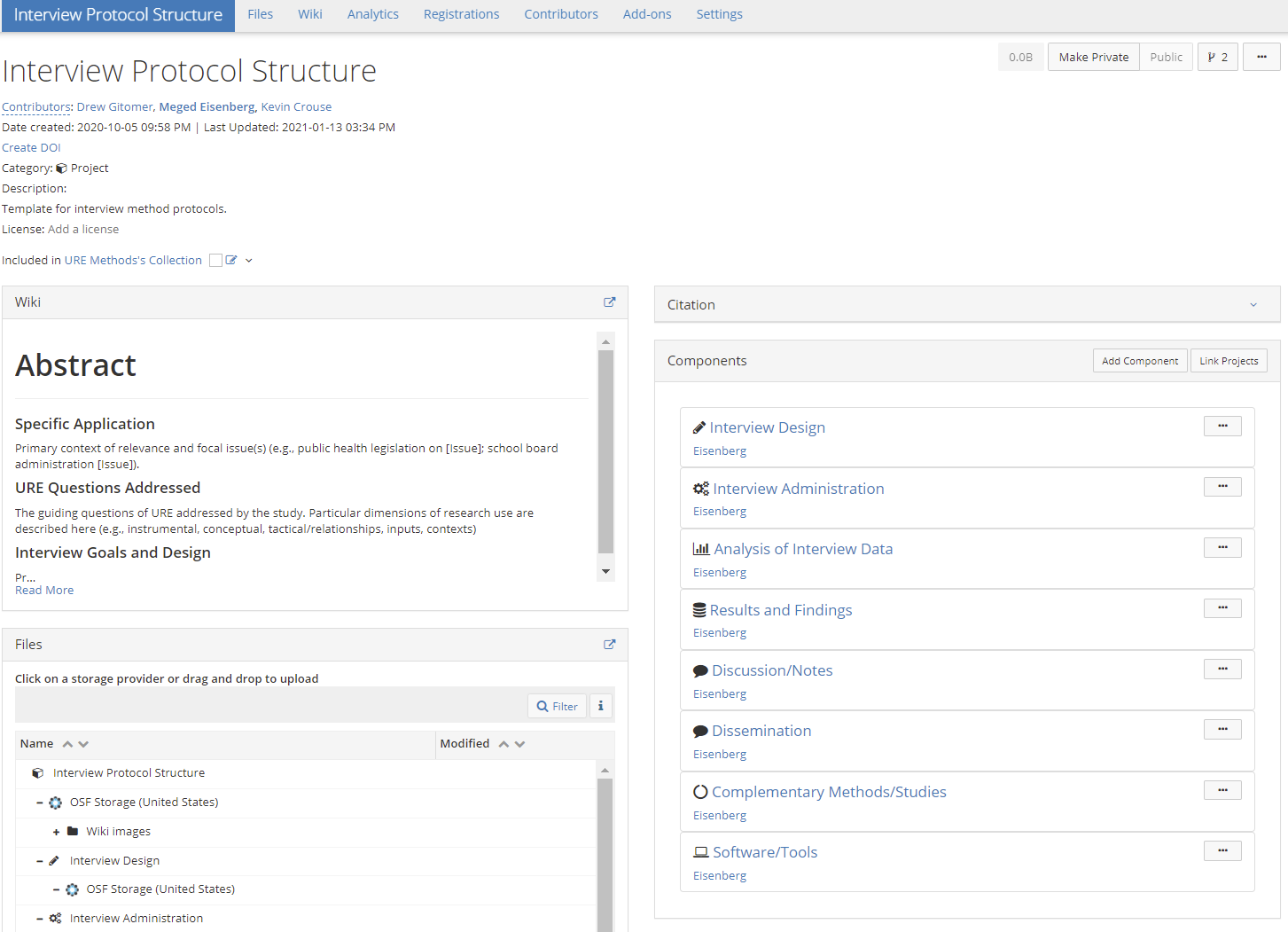
Task: Toggle the URE Methods's Collection checkbox
Action: pos(215,261)
